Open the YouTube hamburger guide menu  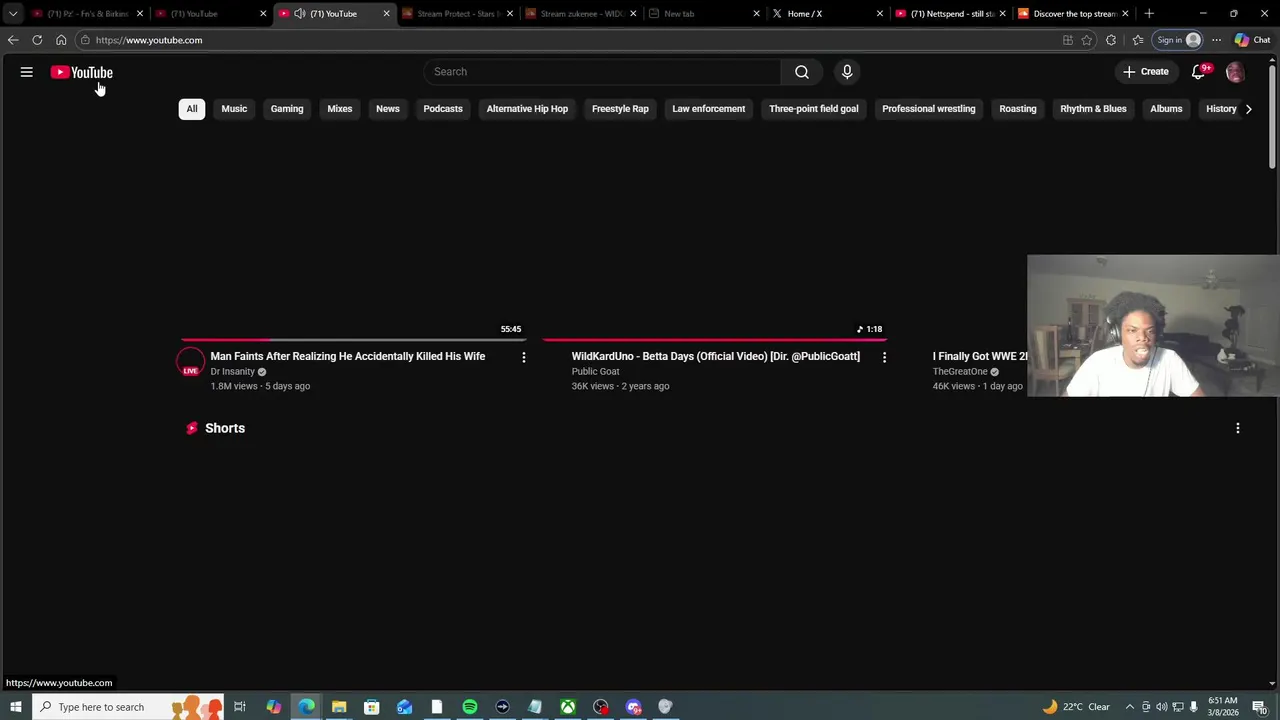coord(27,72)
